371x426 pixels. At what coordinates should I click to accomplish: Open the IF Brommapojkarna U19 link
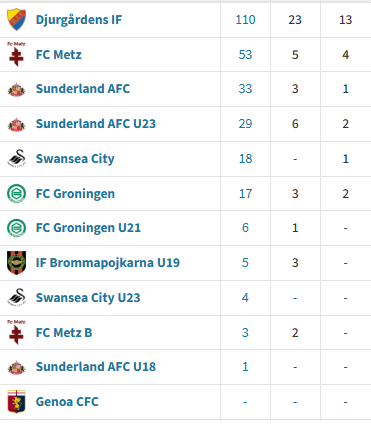108,263
